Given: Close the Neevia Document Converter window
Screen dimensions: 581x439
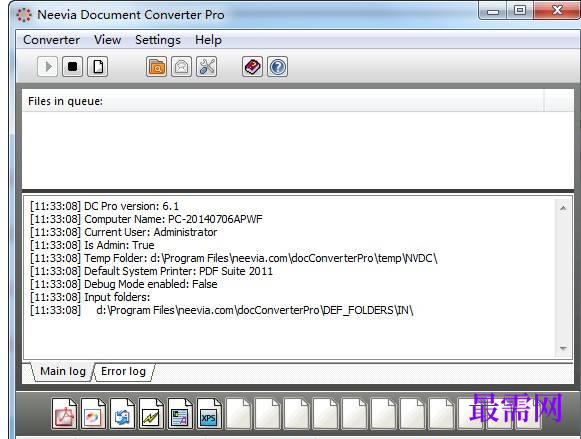Looking at the screenshot, I should [557, 11].
